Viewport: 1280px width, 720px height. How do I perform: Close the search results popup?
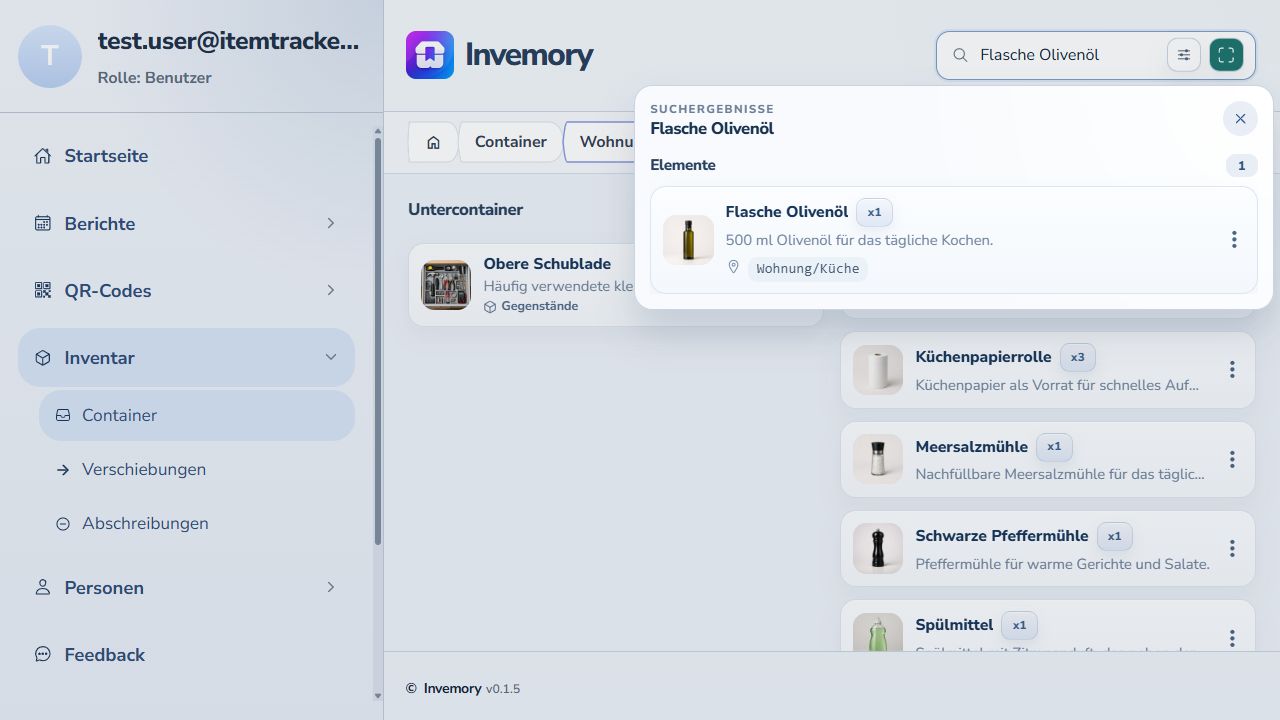[1240, 119]
